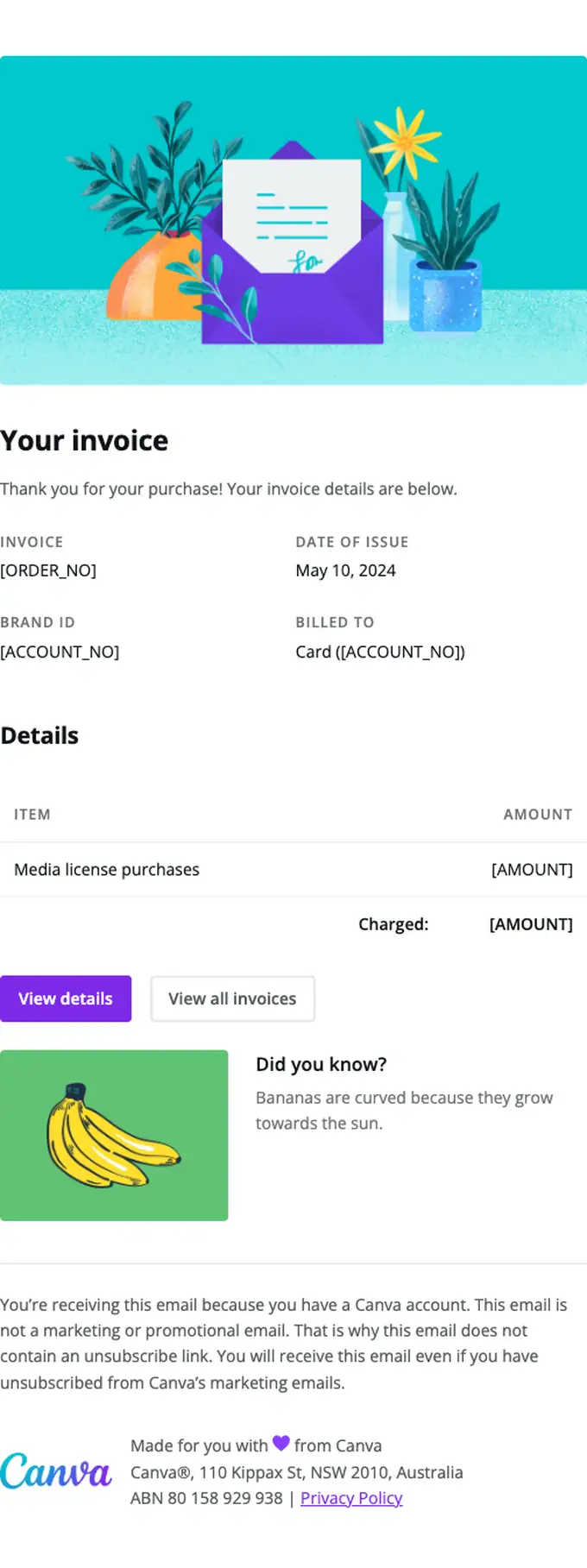Click the 'BILLED TO' label
Screen dimensions: 587x1568
pos(335,622)
